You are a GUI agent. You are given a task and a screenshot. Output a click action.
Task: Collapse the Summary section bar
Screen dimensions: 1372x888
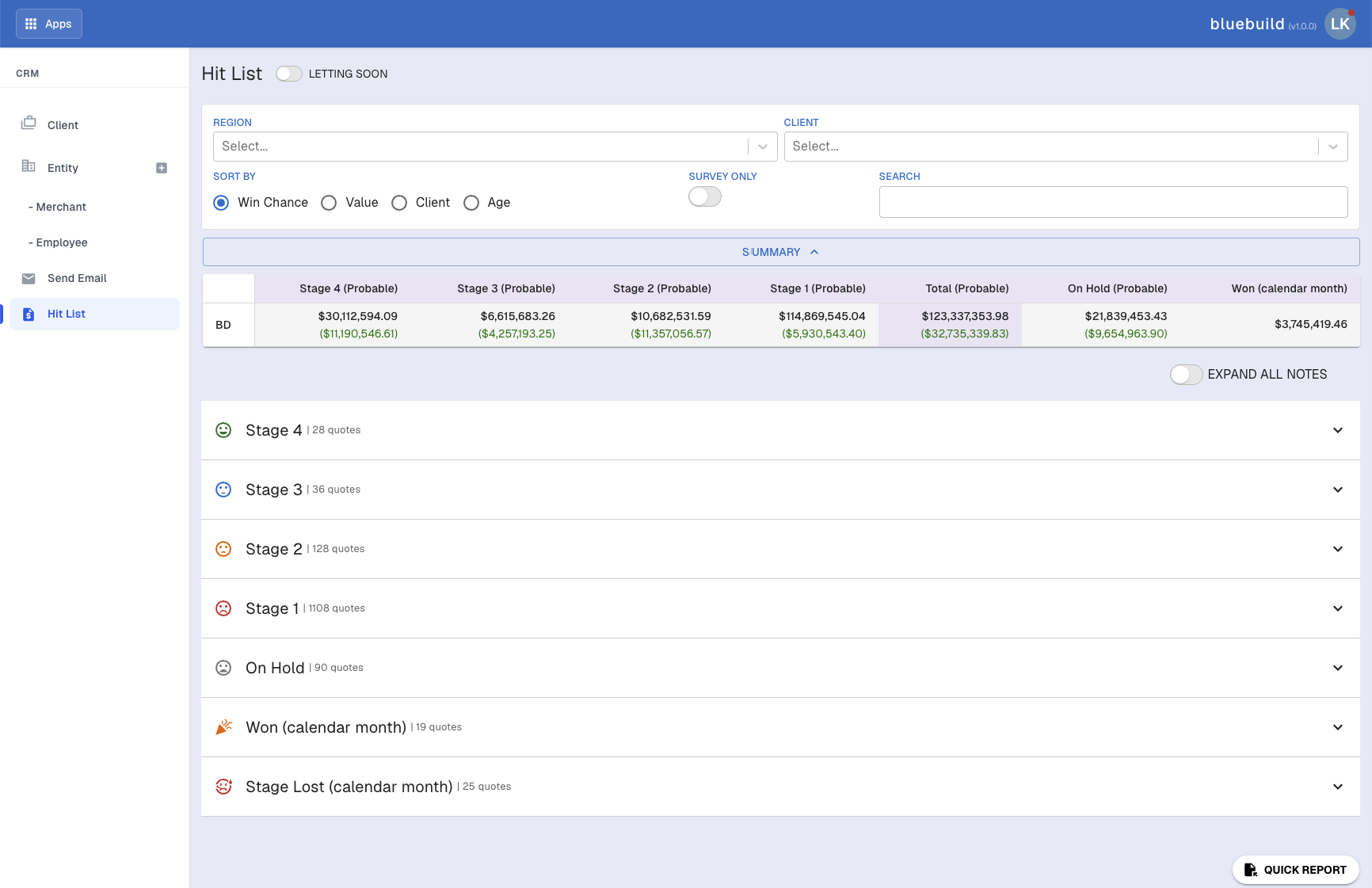[x=781, y=252]
